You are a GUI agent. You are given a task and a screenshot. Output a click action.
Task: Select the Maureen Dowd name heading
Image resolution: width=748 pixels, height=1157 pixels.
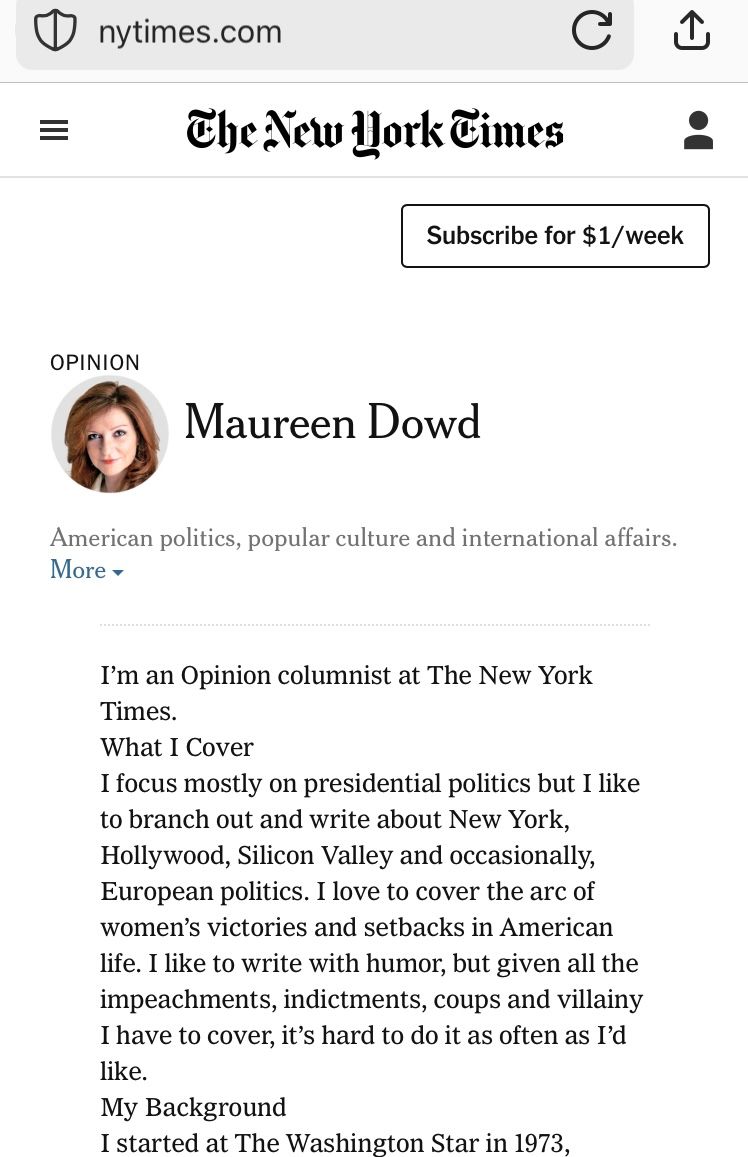pos(332,422)
